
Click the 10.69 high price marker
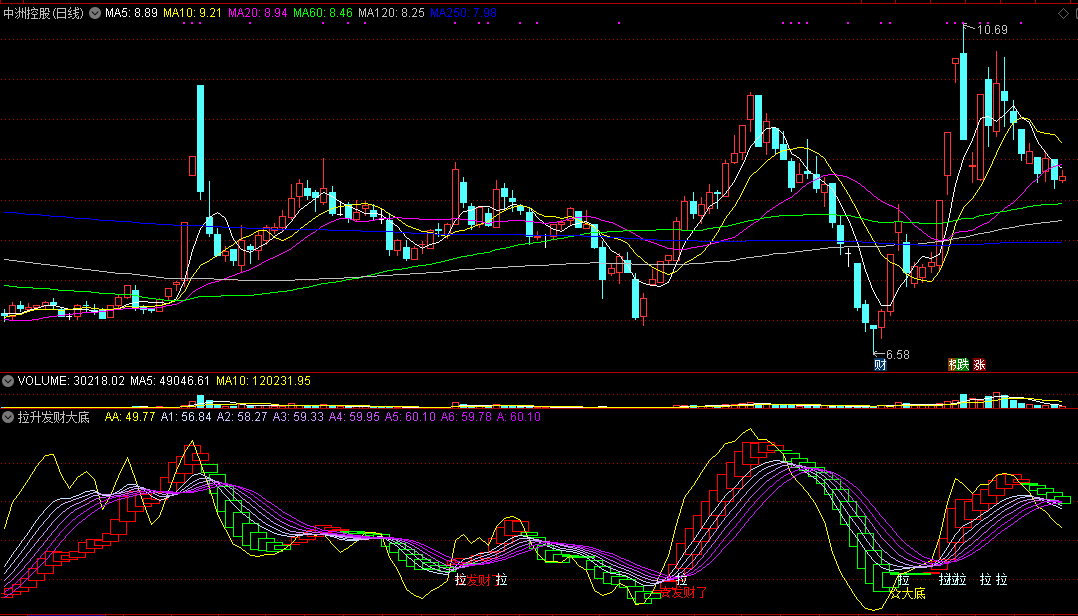tap(992, 30)
